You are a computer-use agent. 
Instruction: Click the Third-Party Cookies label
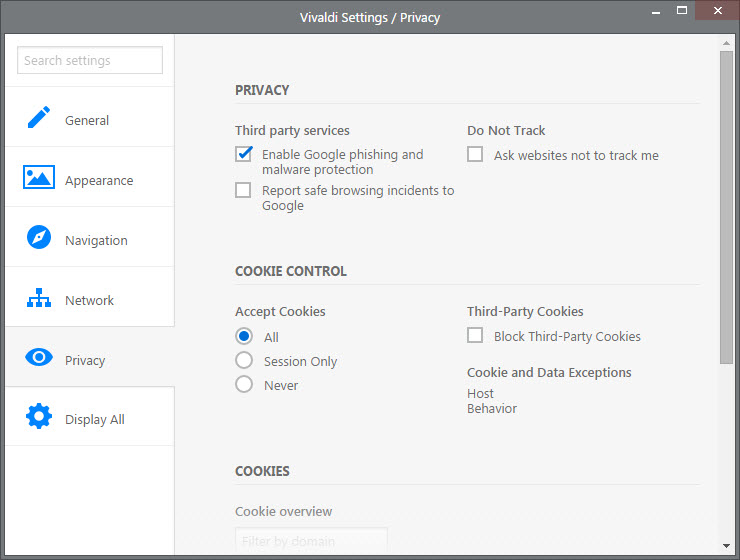[x=525, y=311]
